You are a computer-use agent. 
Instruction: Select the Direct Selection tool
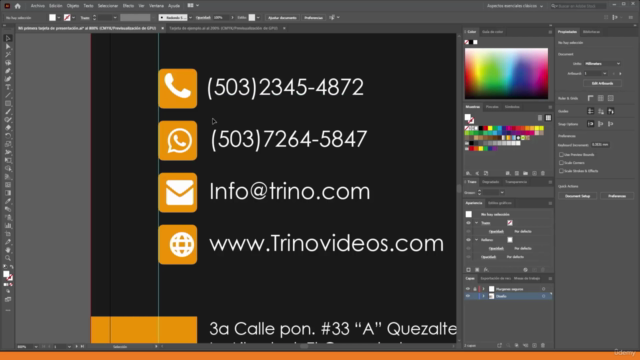pos(8,46)
